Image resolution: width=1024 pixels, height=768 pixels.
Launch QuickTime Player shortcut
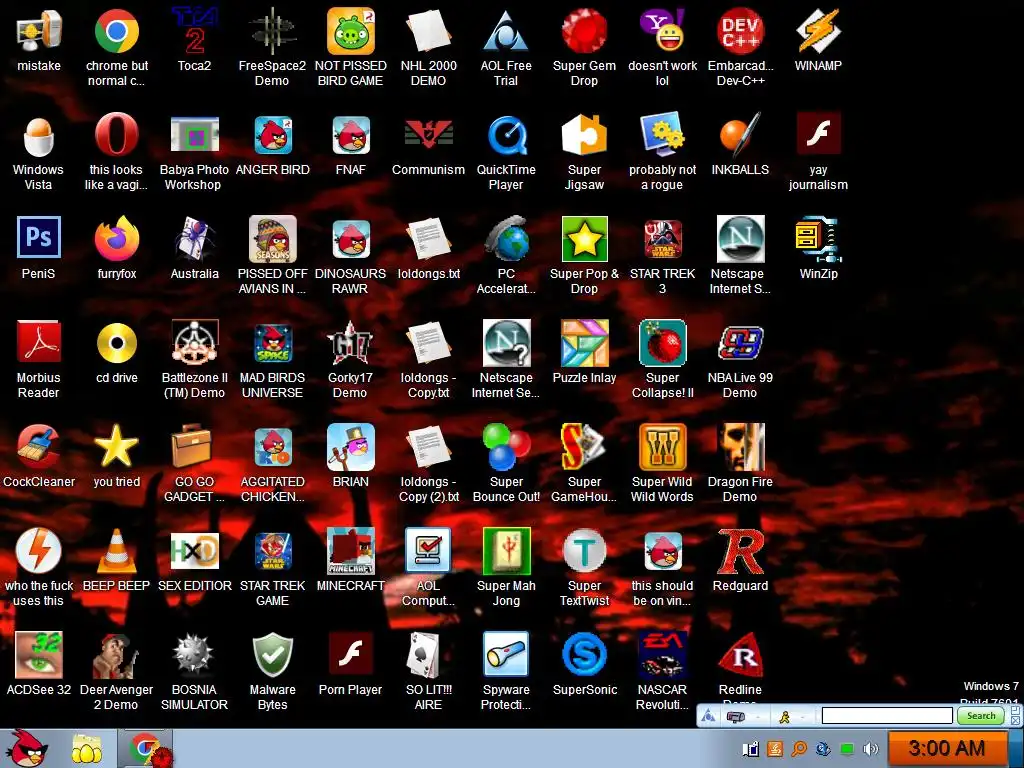[x=506, y=135]
